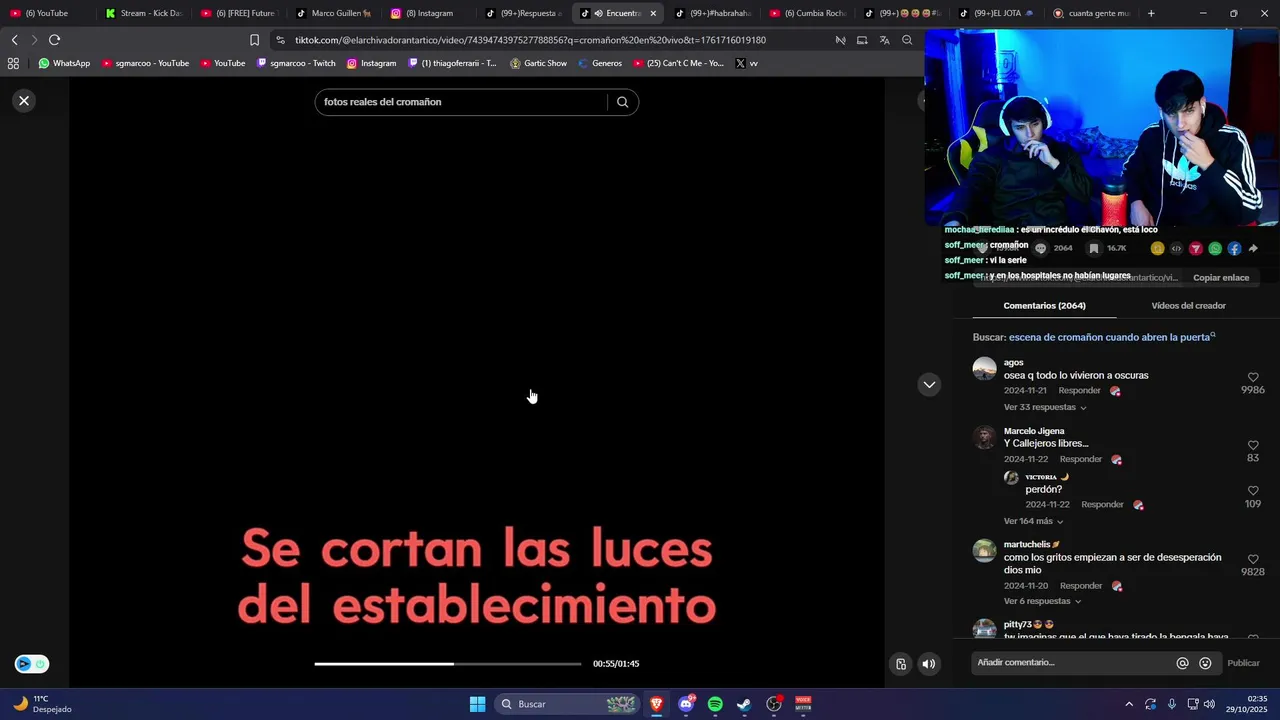Open the WhatsApp bookmark

(64, 63)
